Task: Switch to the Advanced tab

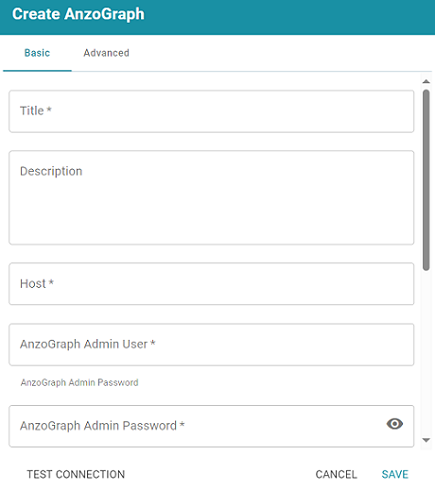Action: click(106, 53)
